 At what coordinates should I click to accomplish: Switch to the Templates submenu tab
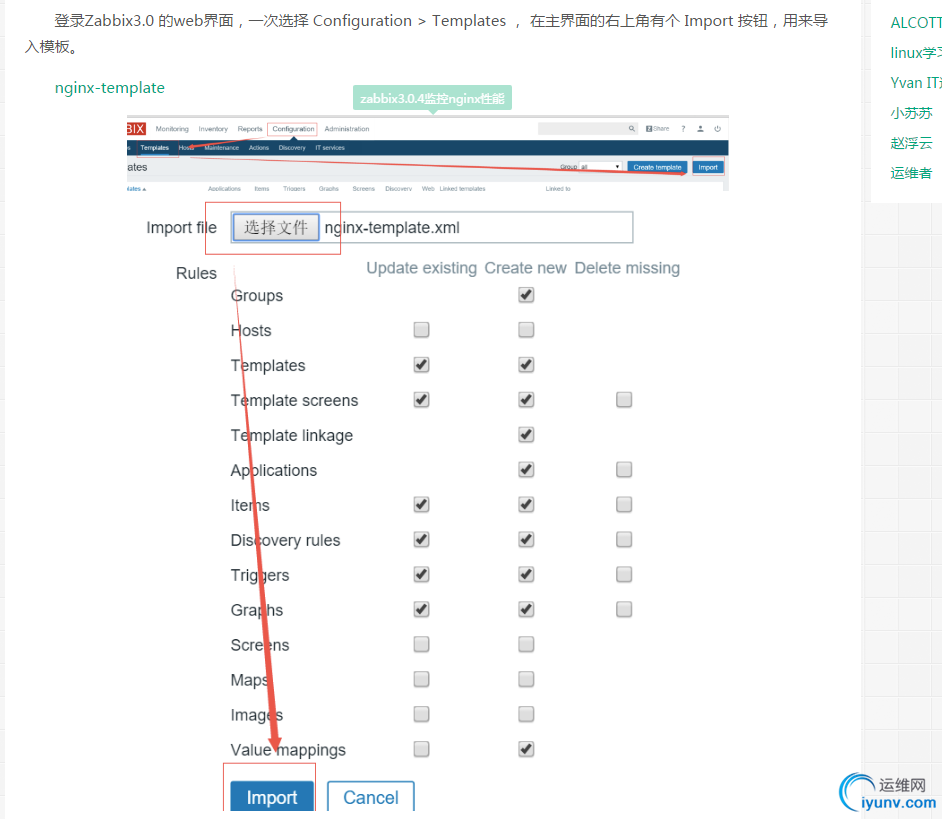tap(154, 148)
